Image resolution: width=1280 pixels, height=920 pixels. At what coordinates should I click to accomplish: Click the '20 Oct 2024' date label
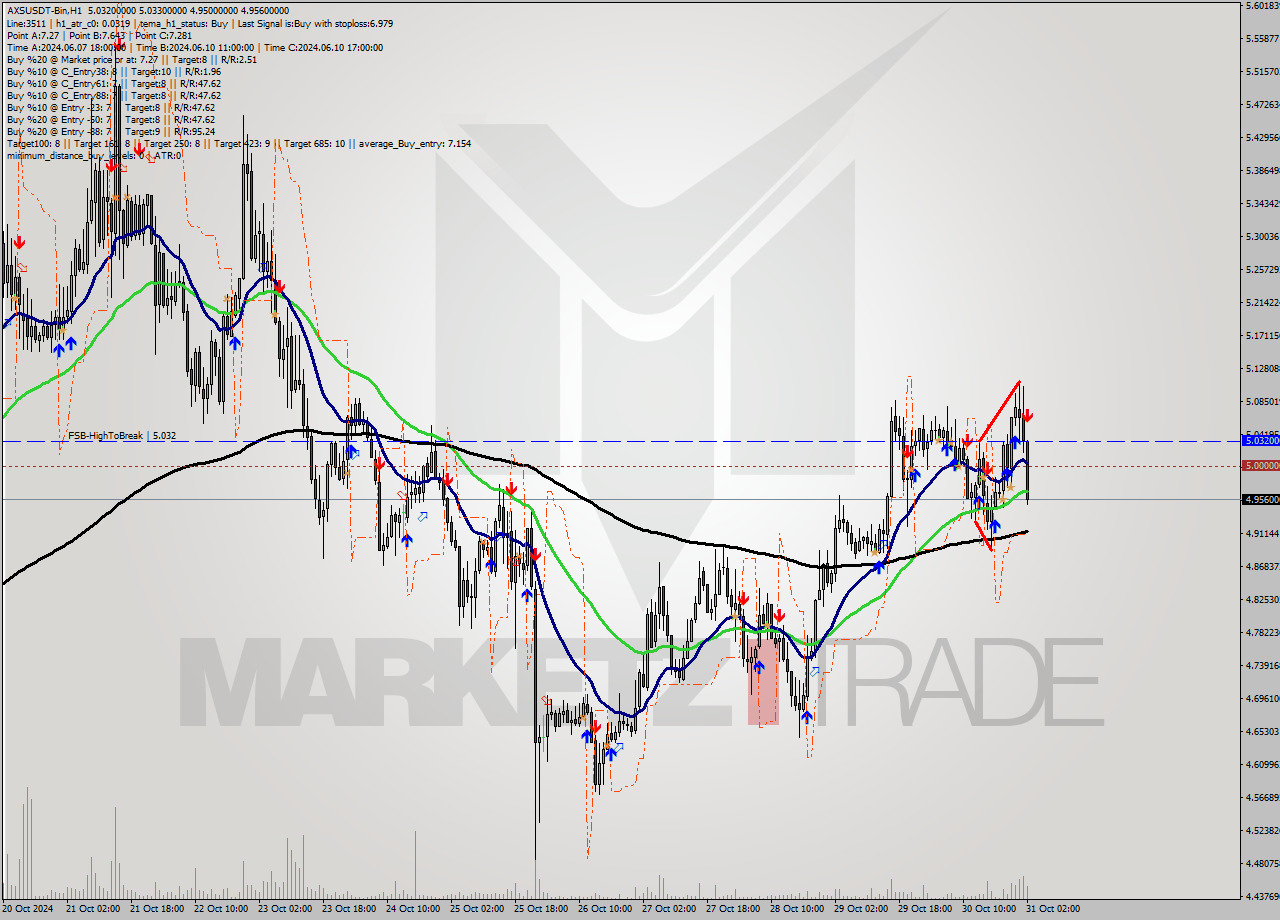tap(26, 909)
